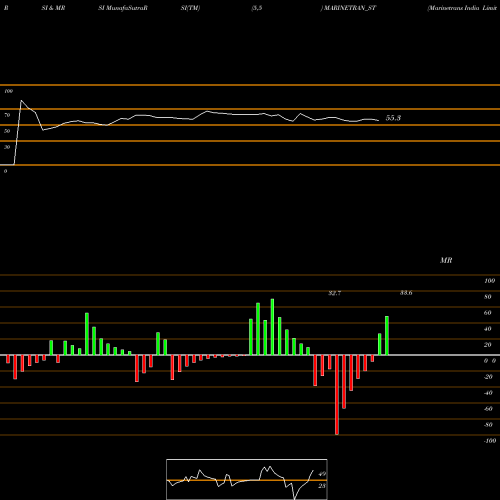Click the 50 label on RSI axis
500x500 pixels.
click(7, 131)
